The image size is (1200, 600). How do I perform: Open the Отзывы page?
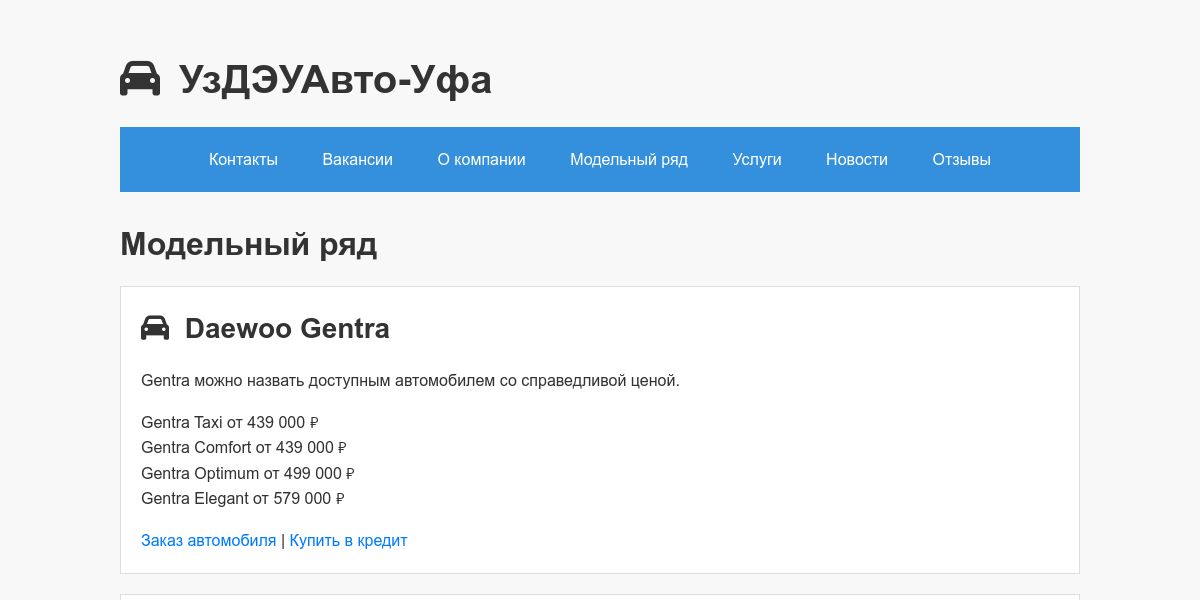[x=961, y=159]
